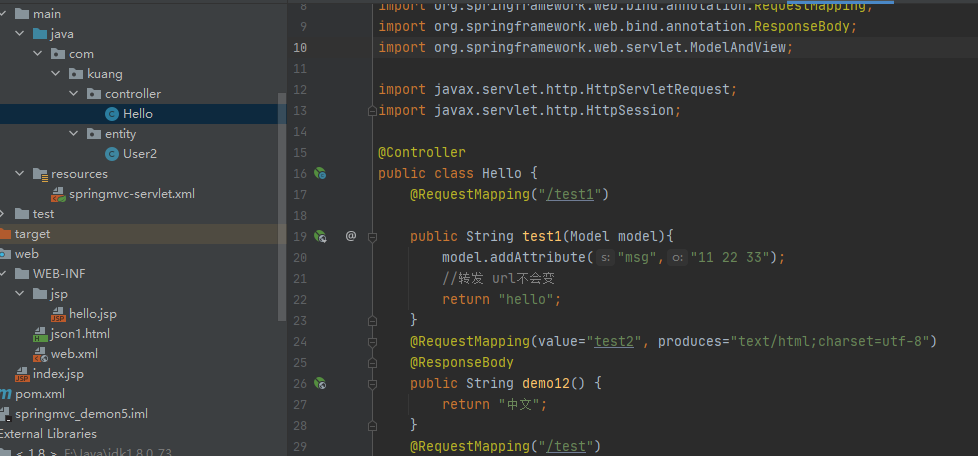This screenshot has width=978, height=456.
Task: Click request mapping gutter icon on line 26
Action: tap(320, 383)
